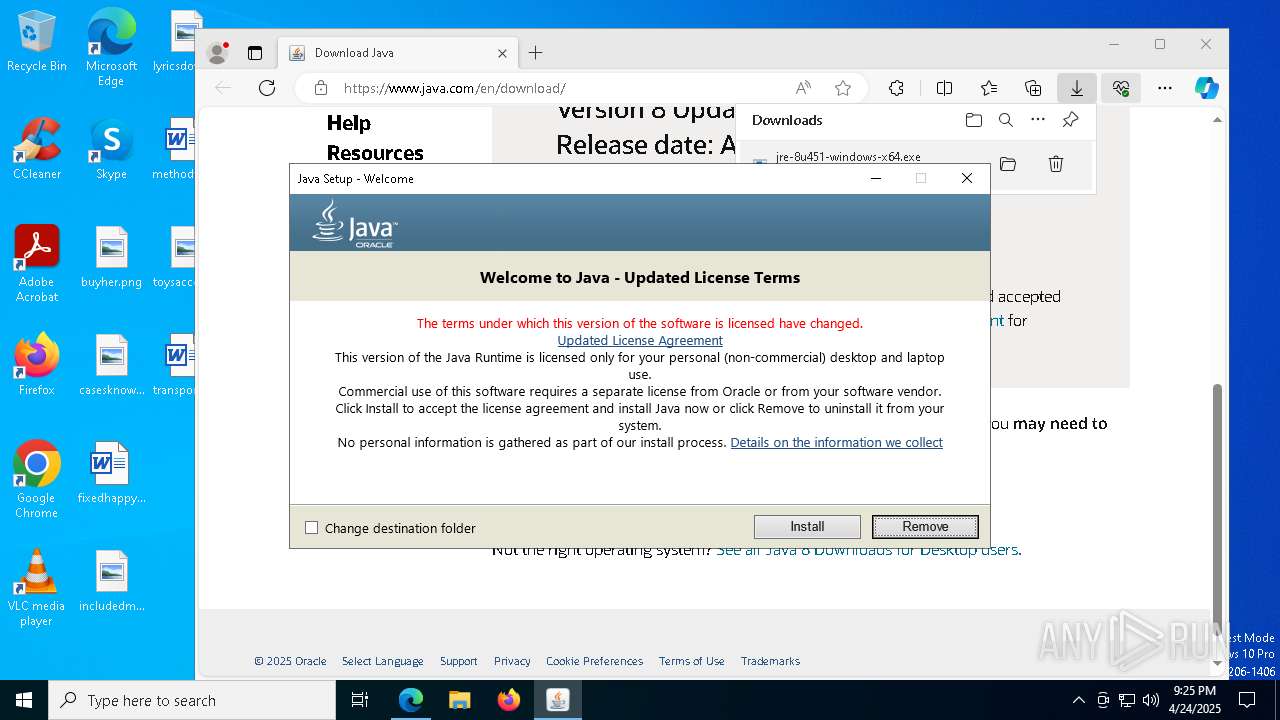Open Cookie Preferences footer link

pos(594,661)
